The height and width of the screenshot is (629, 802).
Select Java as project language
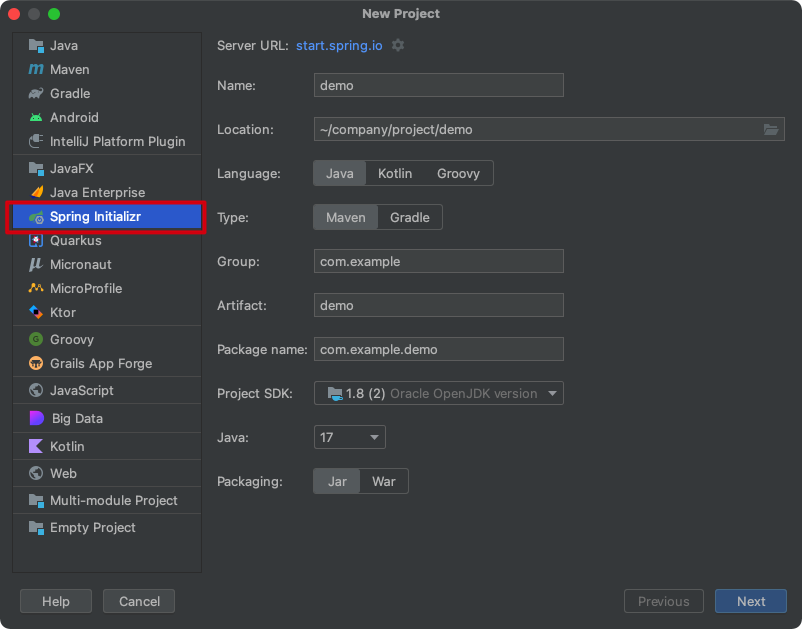tap(340, 173)
